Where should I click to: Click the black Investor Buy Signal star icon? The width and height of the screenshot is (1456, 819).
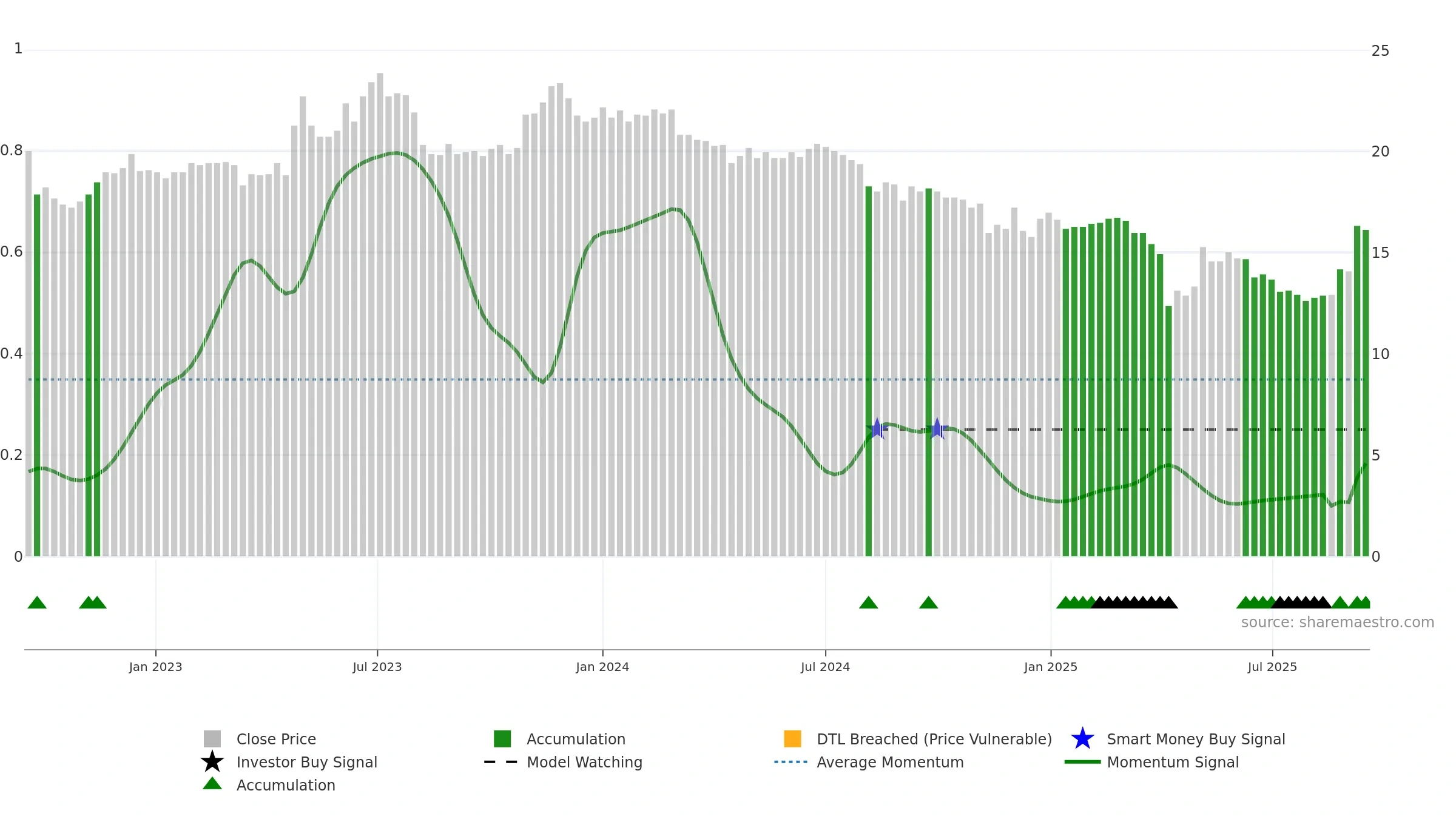click(212, 762)
